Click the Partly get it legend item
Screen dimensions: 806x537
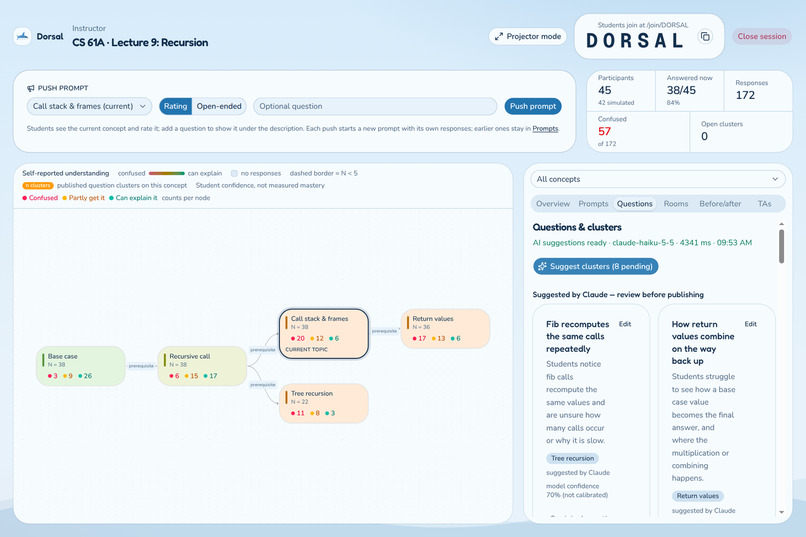click(x=83, y=198)
